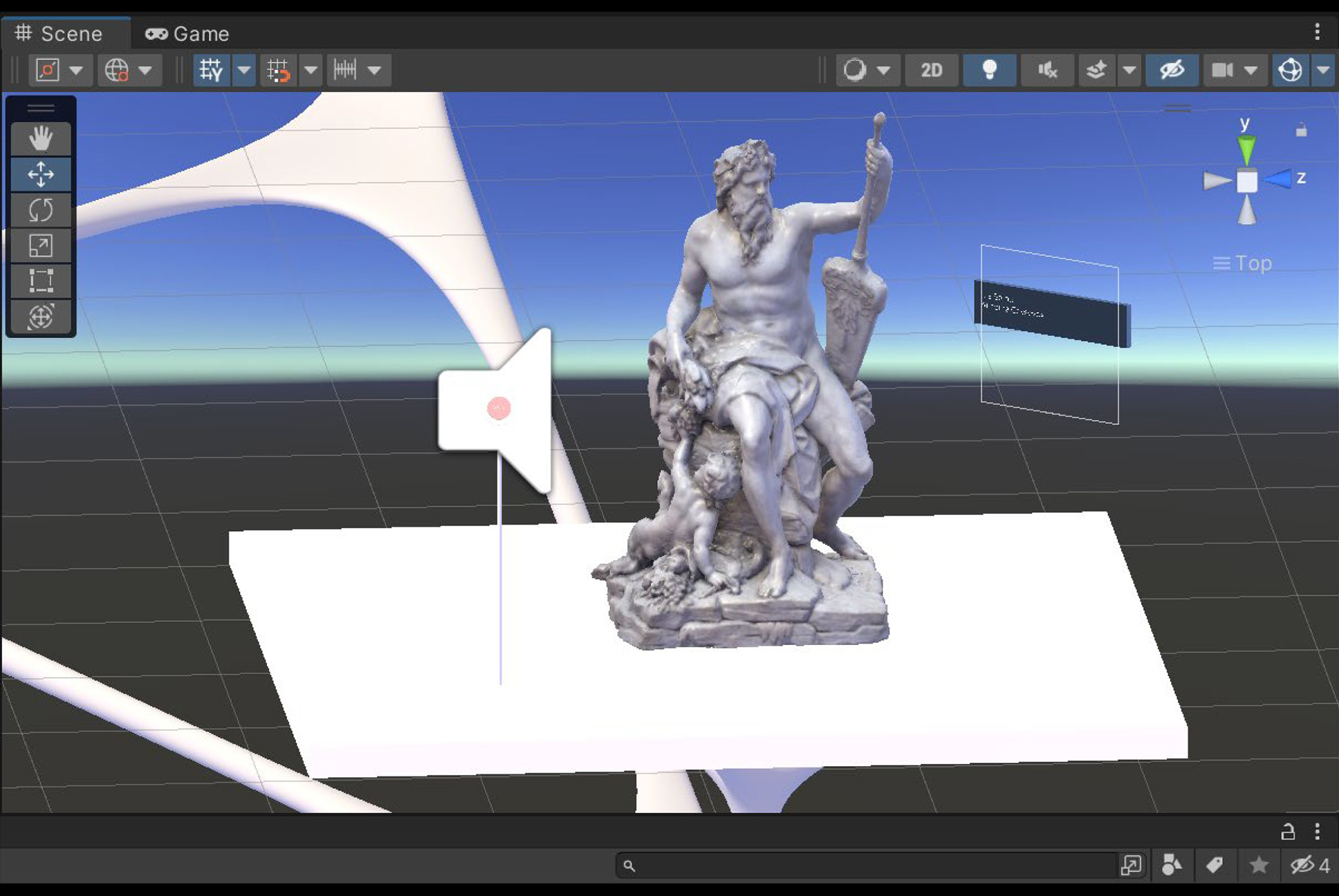This screenshot has height=896, width=1339.
Task: Select the Hand (View) tool
Action: (41, 139)
